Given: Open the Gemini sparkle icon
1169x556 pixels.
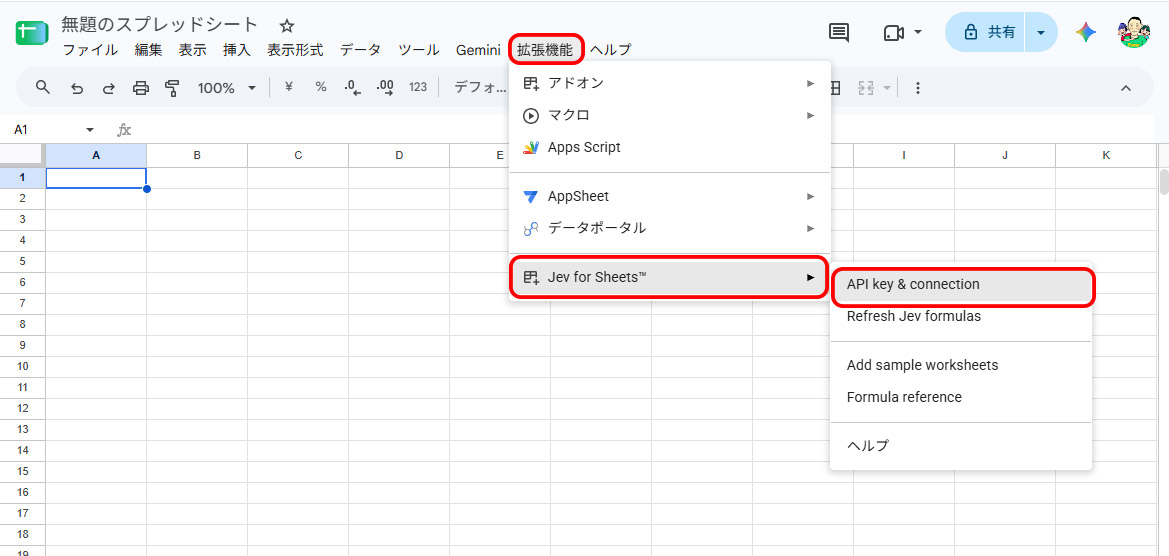Looking at the screenshot, I should pyautogui.click(x=1086, y=32).
